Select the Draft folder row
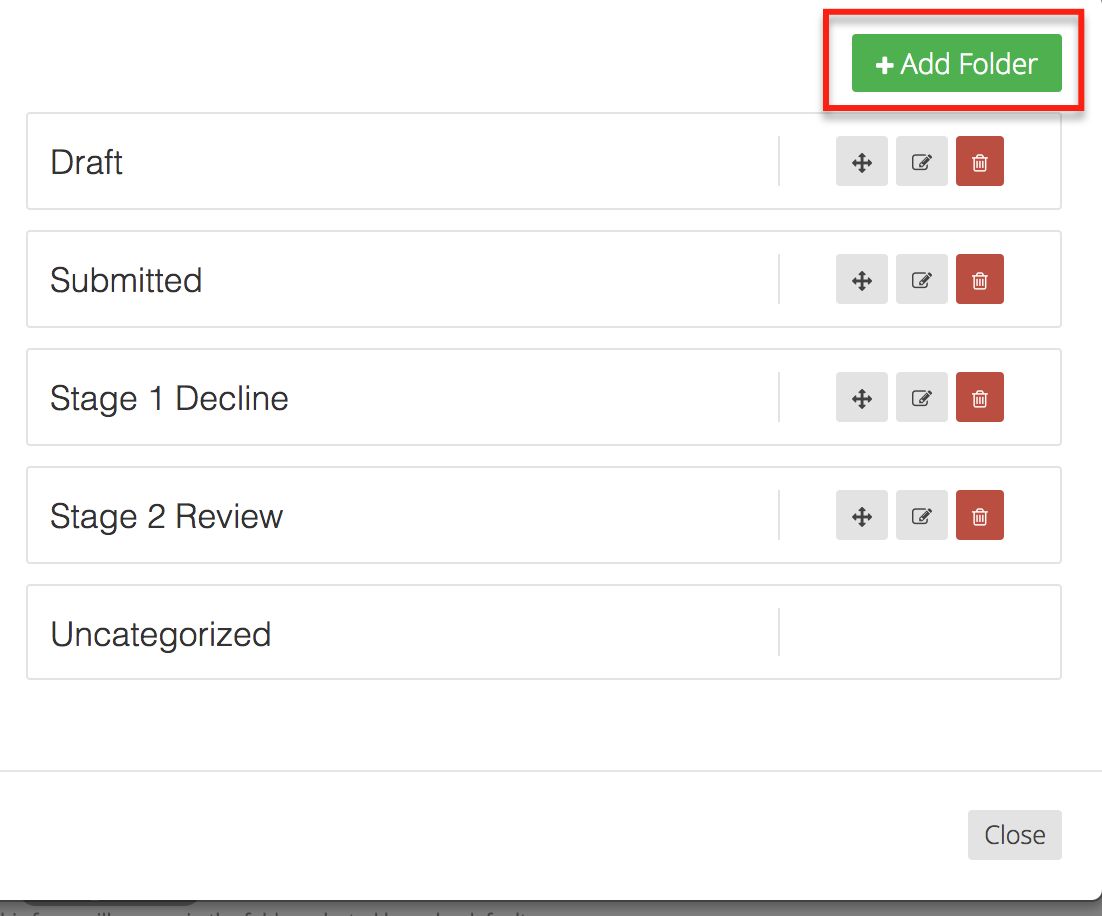 [x=400, y=161]
